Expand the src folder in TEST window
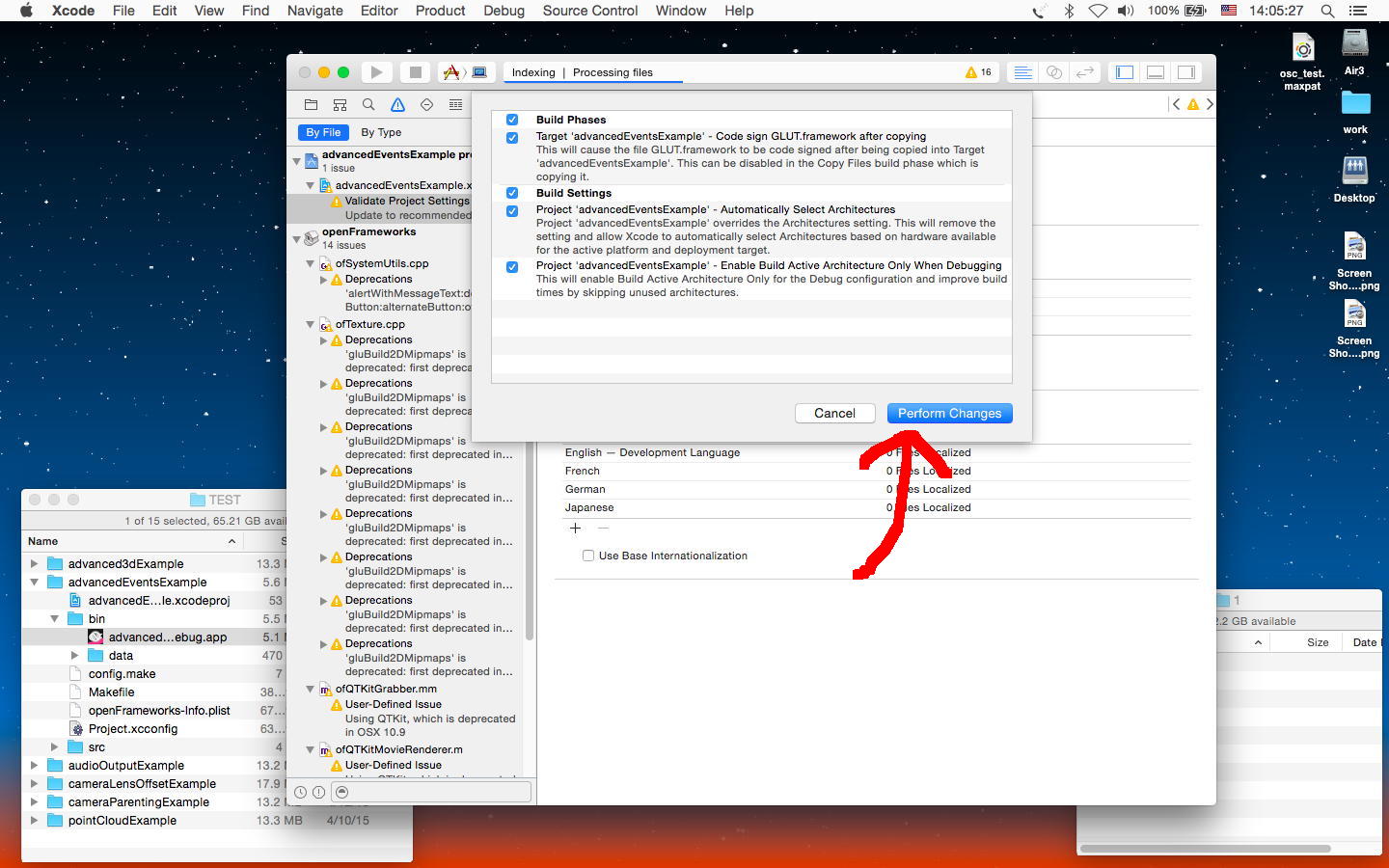The image size is (1389, 868). coord(55,746)
